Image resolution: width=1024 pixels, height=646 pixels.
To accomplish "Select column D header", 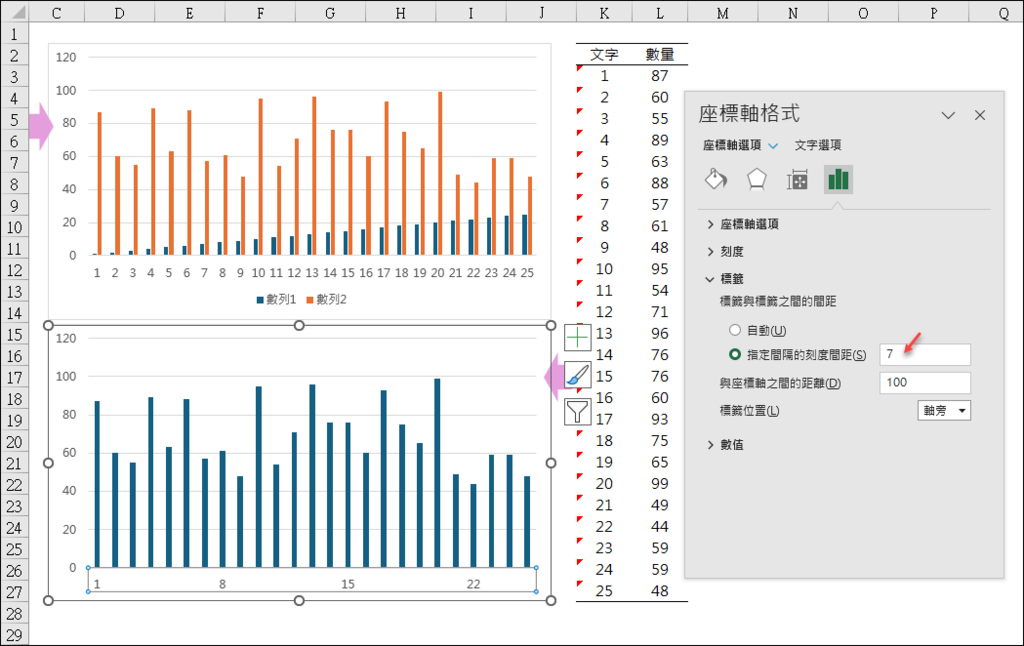I will point(120,13).
